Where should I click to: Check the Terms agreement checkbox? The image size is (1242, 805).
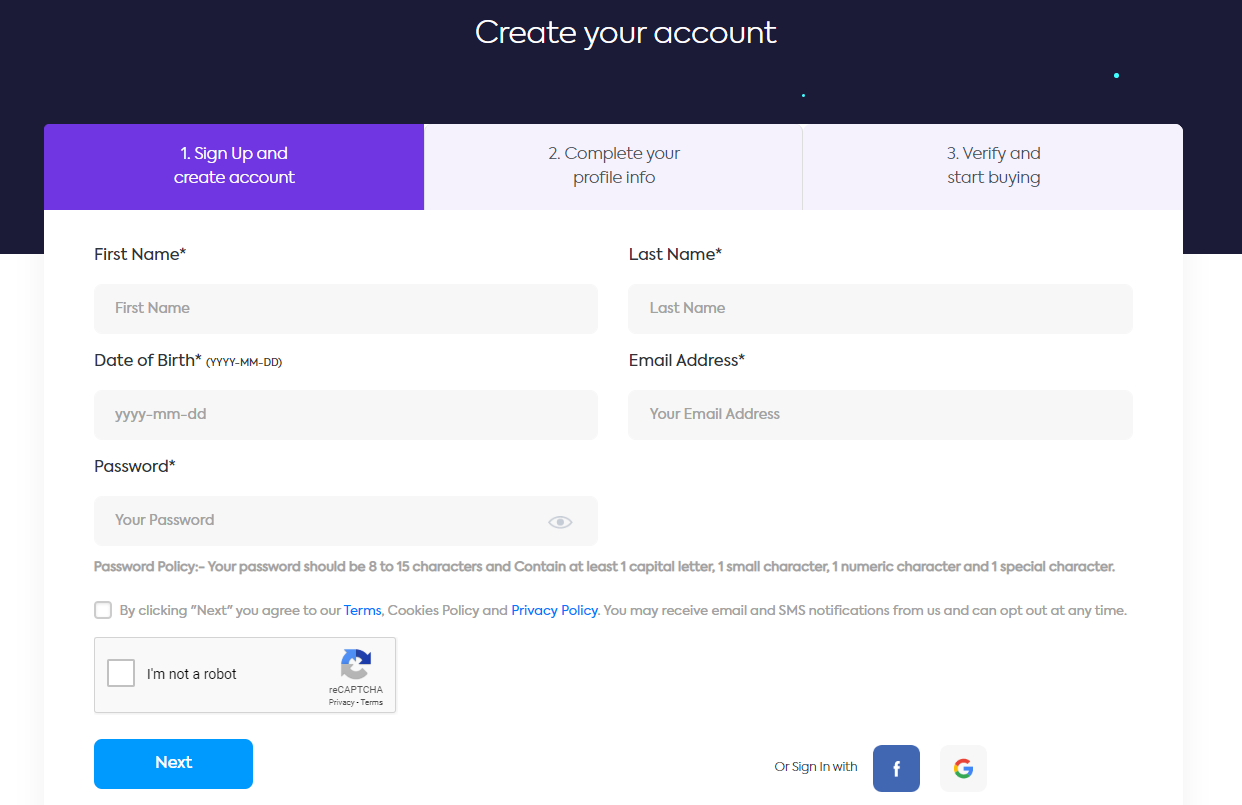[102, 609]
